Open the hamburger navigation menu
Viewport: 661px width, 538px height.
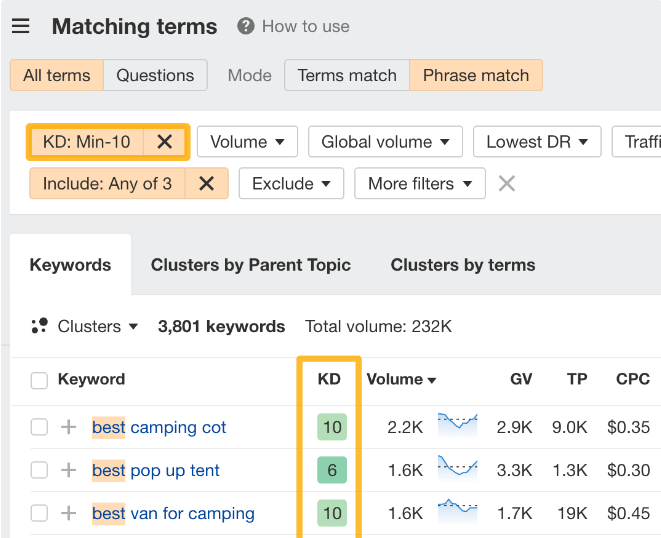click(20, 27)
